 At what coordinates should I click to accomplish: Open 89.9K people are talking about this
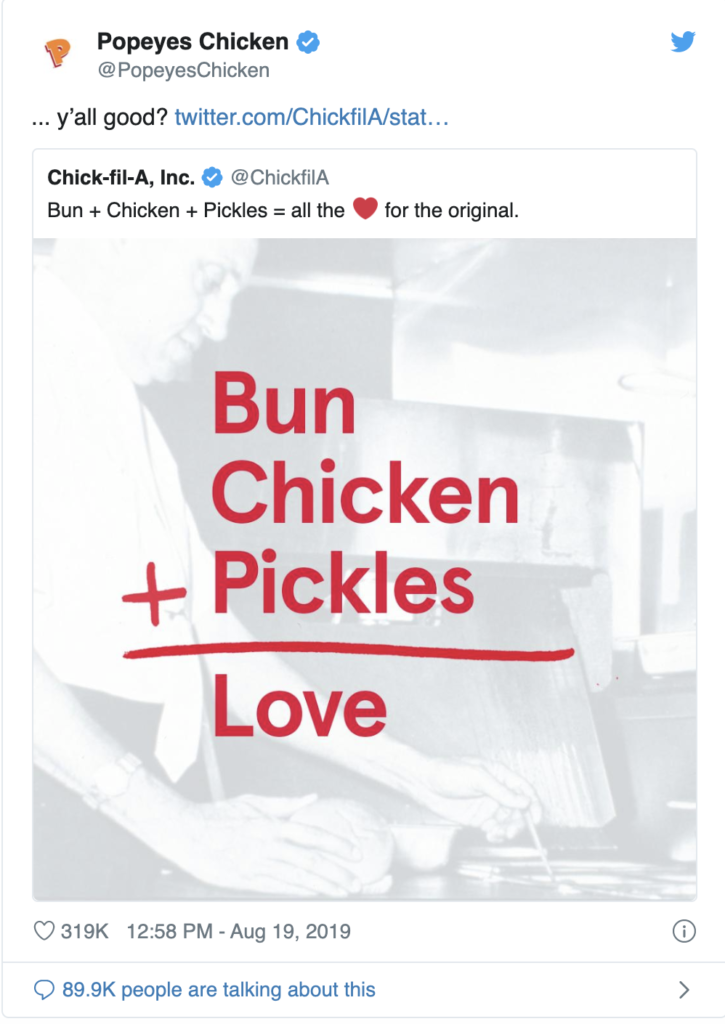pos(219,990)
